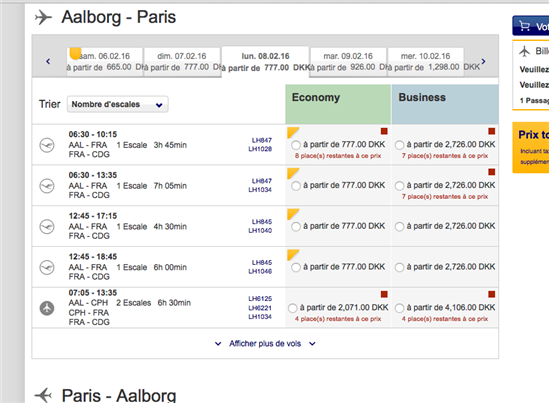Image resolution: width=549 pixels, height=403 pixels.
Task: Open the LH6125 flight number link
Action: point(260,299)
